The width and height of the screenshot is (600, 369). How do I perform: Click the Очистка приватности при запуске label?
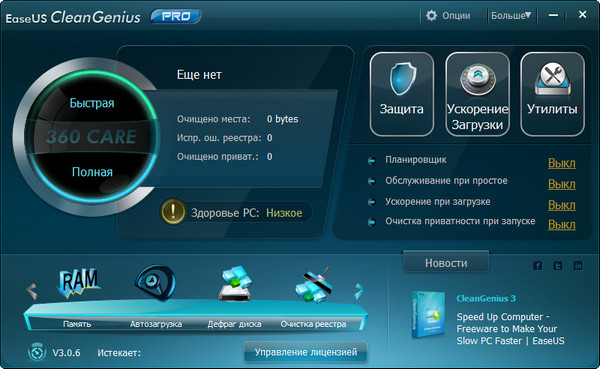point(460,221)
